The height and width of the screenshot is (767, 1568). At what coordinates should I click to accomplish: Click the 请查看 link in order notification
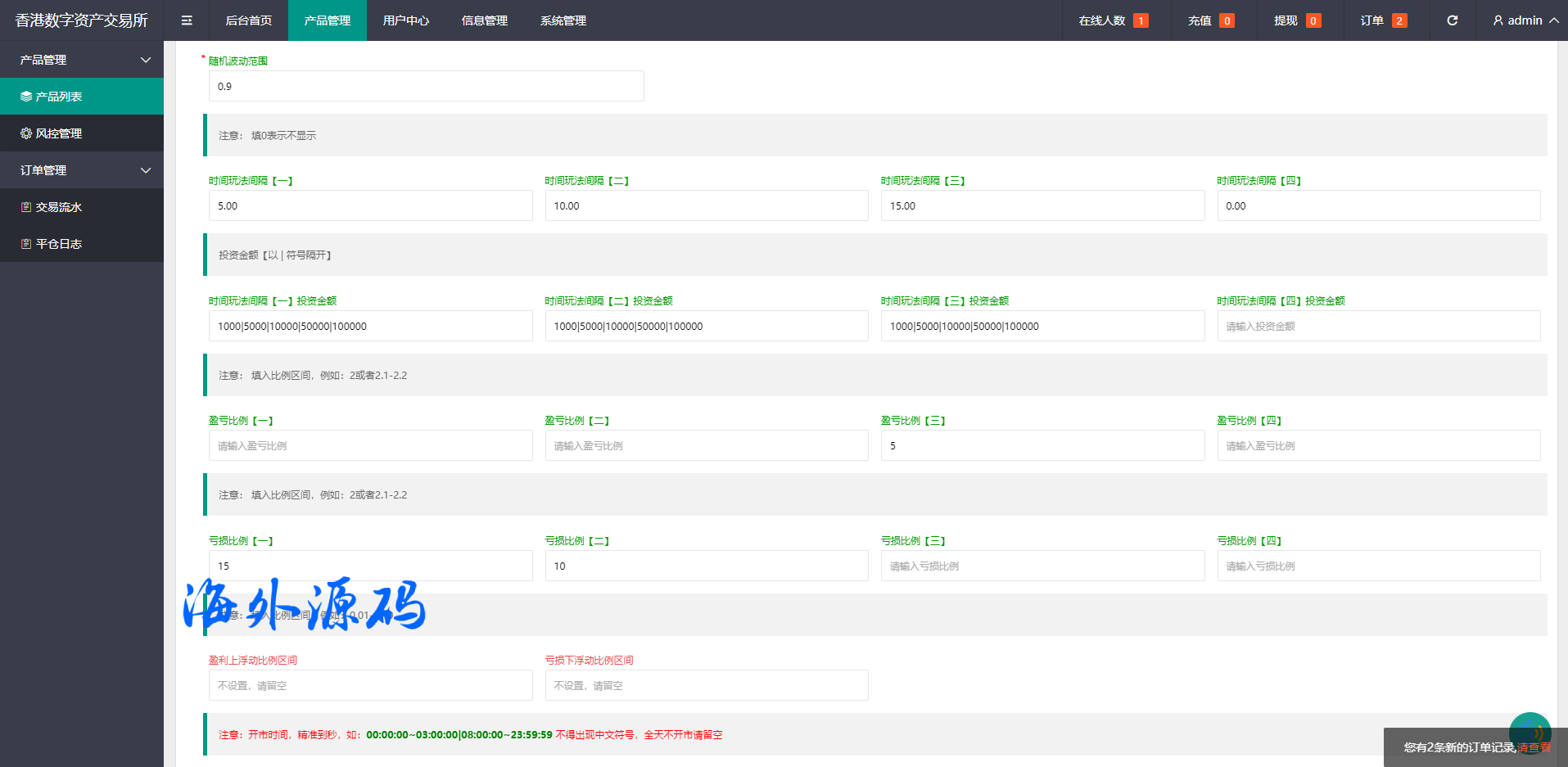pyautogui.click(x=1534, y=747)
